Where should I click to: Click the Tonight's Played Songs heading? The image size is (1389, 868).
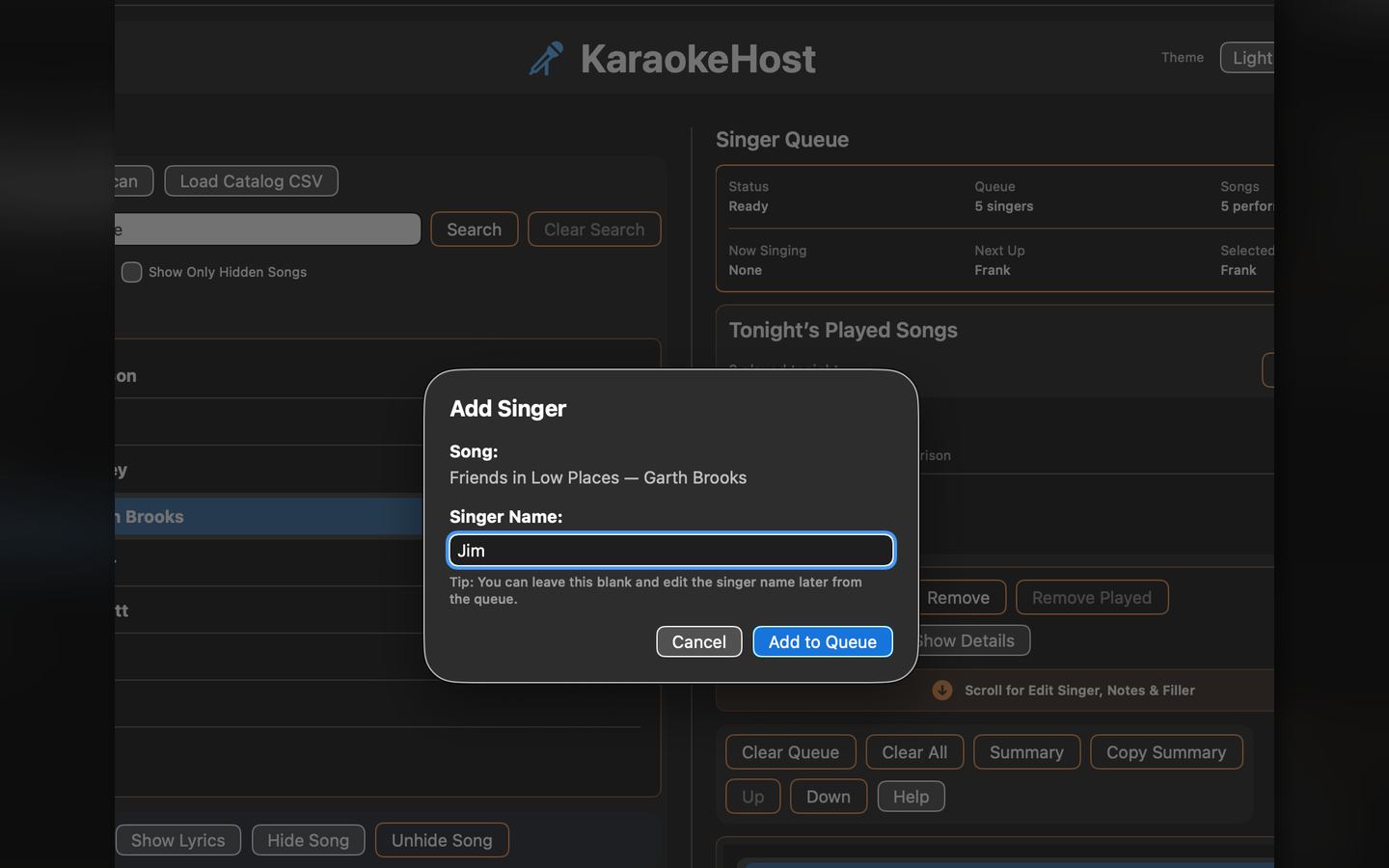coord(843,330)
